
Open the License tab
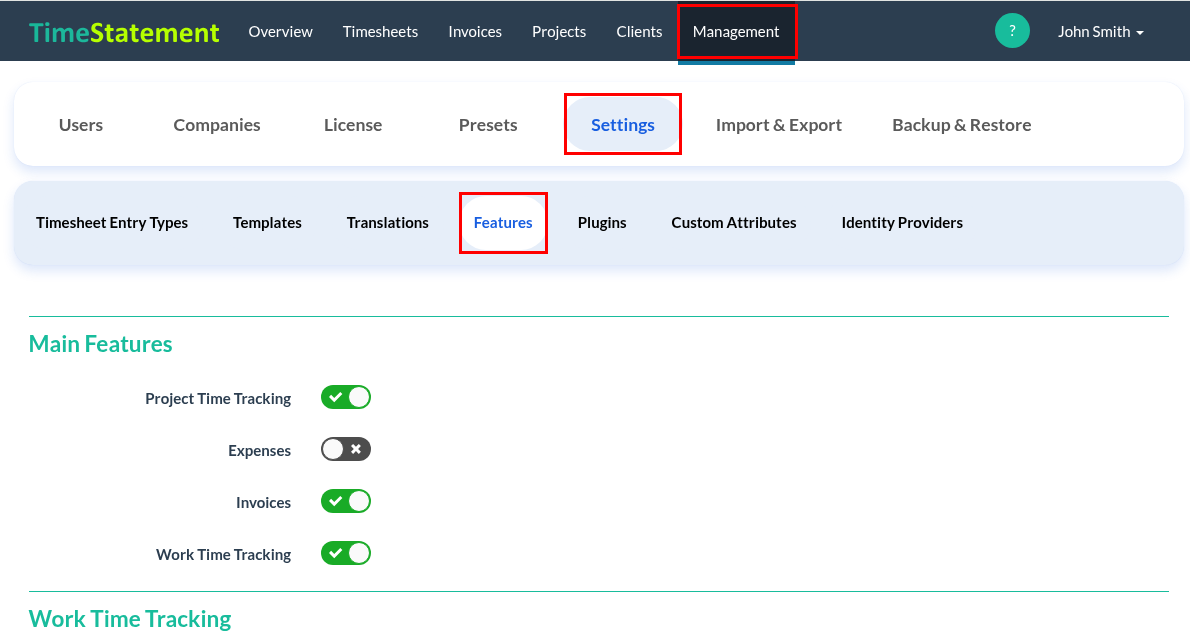(353, 125)
